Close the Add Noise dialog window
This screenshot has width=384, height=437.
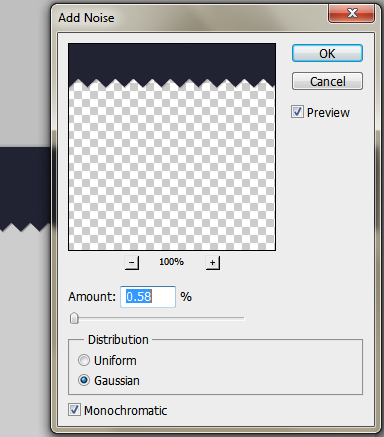(x=351, y=13)
